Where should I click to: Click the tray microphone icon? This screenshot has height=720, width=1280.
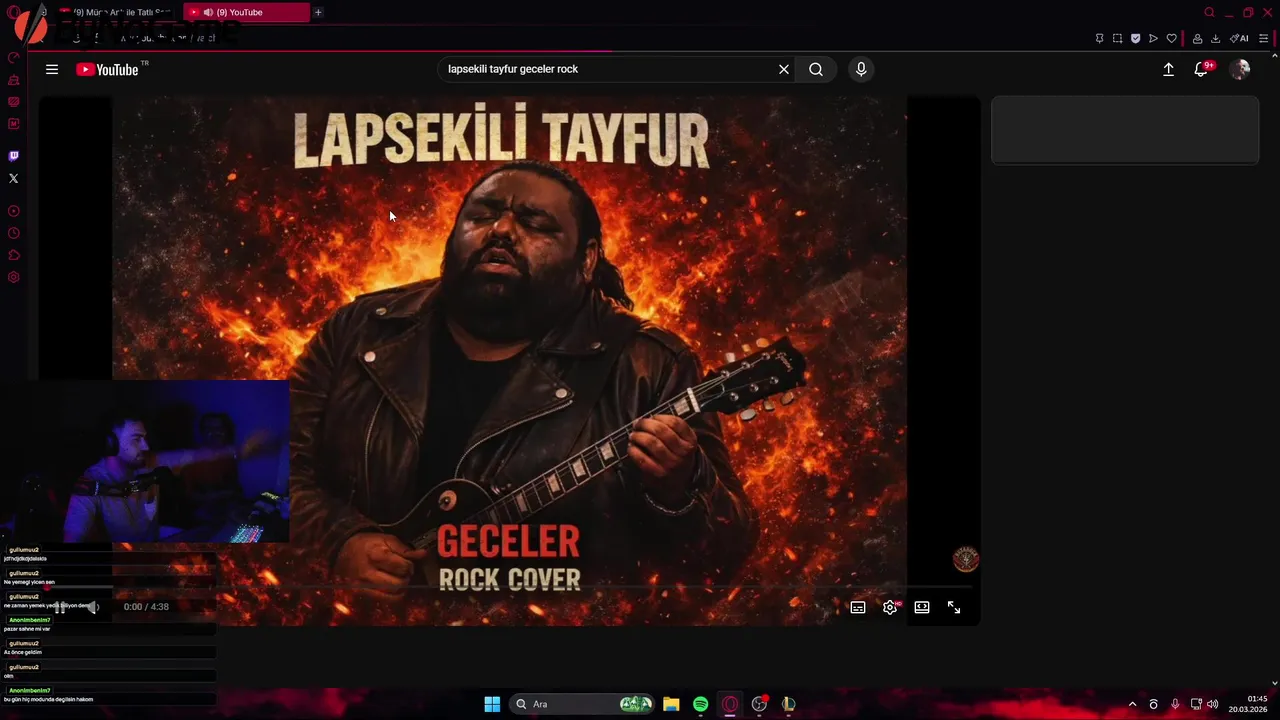tap(1175, 704)
